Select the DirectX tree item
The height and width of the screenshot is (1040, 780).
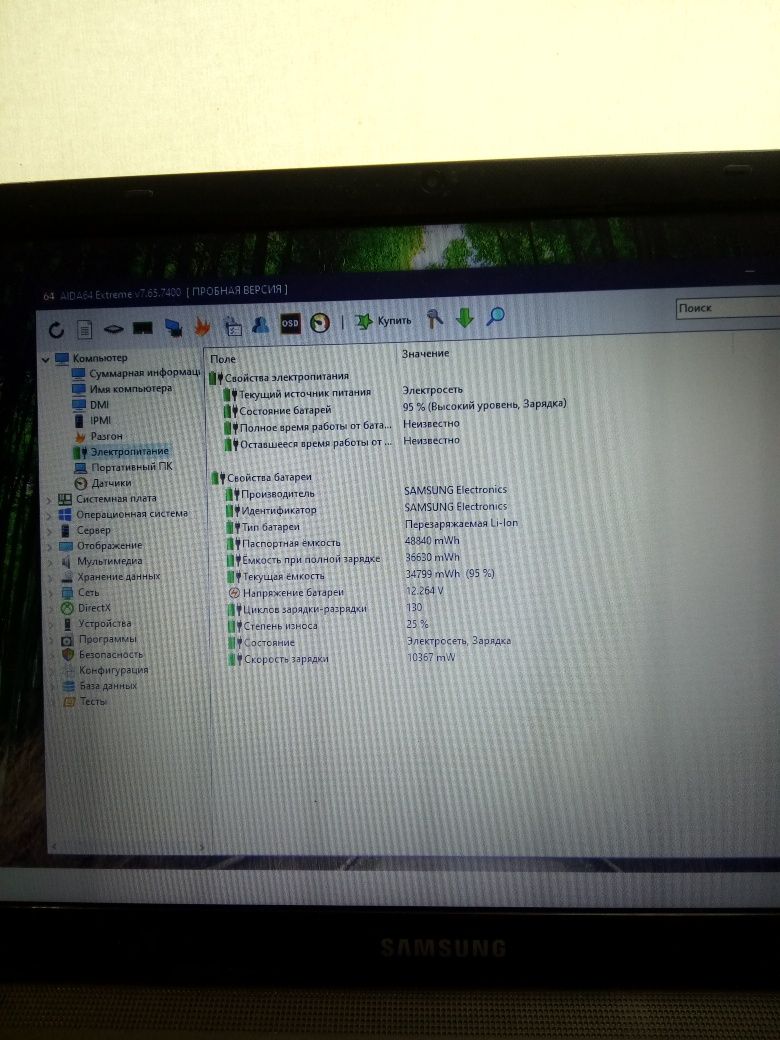click(x=86, y=608)
